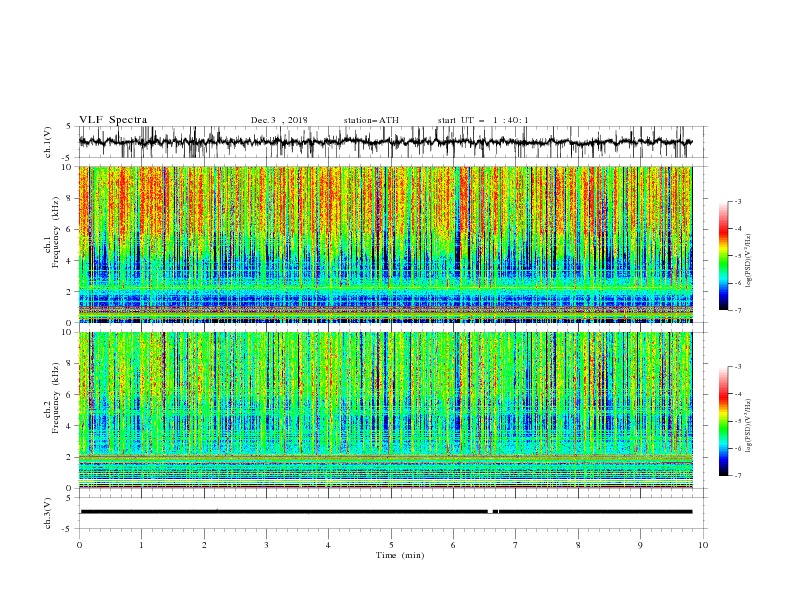Click the 'ch.3(V)' axis label
The height and width of the screenshot is (612, 792).
[48, 513]
